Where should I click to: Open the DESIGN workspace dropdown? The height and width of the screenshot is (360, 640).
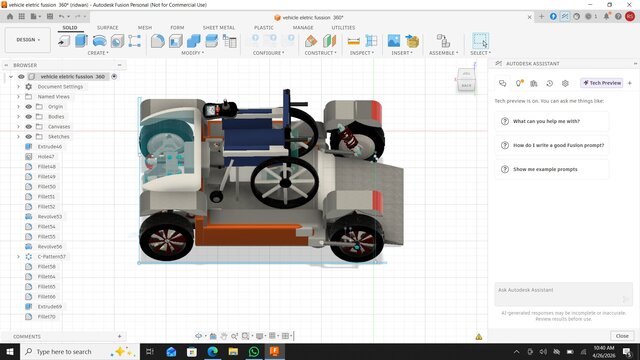pyautogui.click(x=28, y=40)
